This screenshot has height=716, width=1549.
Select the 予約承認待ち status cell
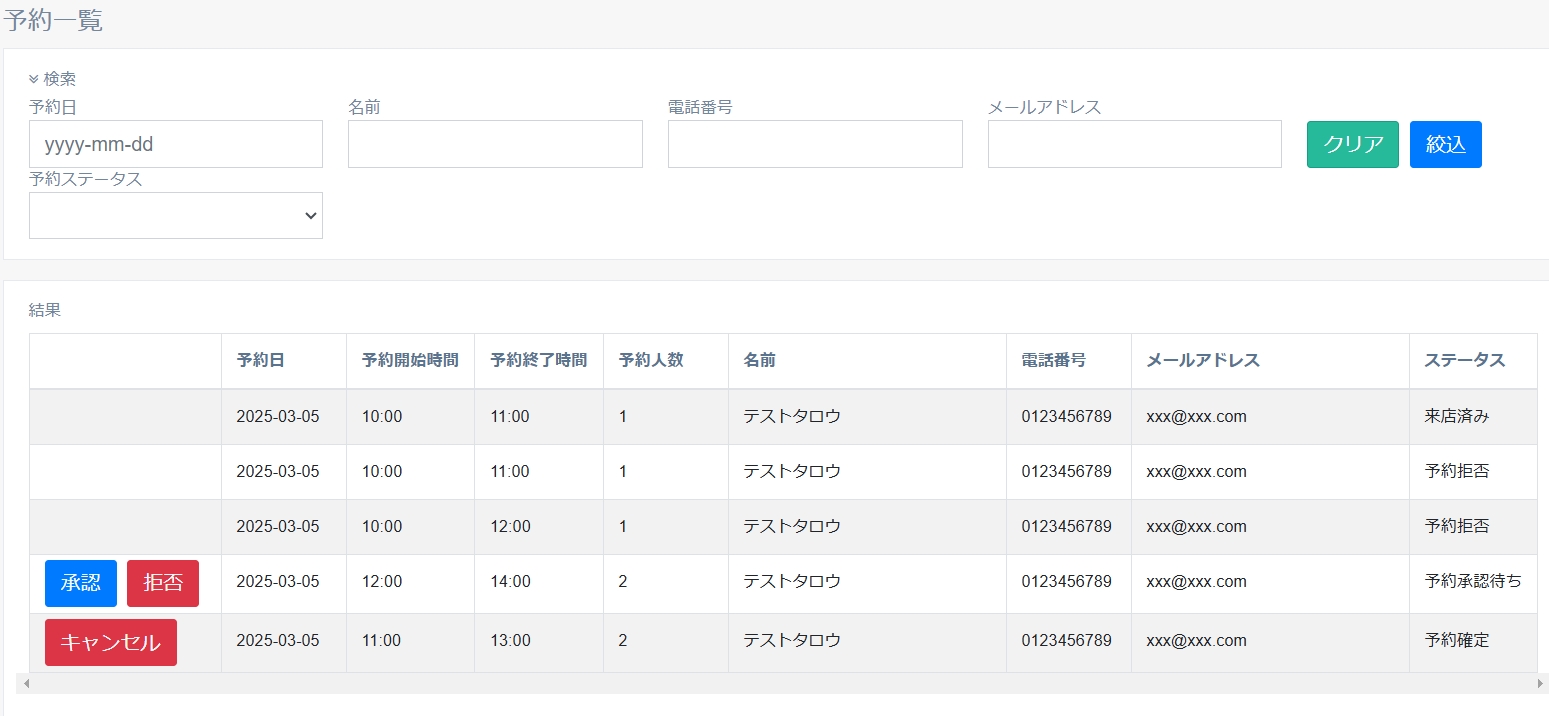[1472, 582]
